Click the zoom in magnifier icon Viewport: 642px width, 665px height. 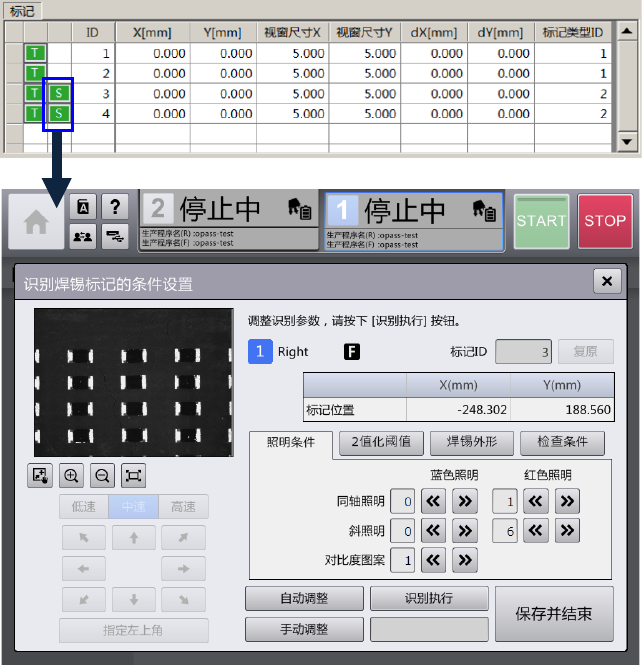71,475
